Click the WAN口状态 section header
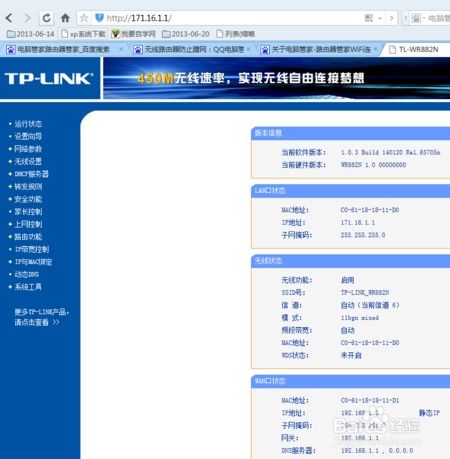 (x=350, y=381)
